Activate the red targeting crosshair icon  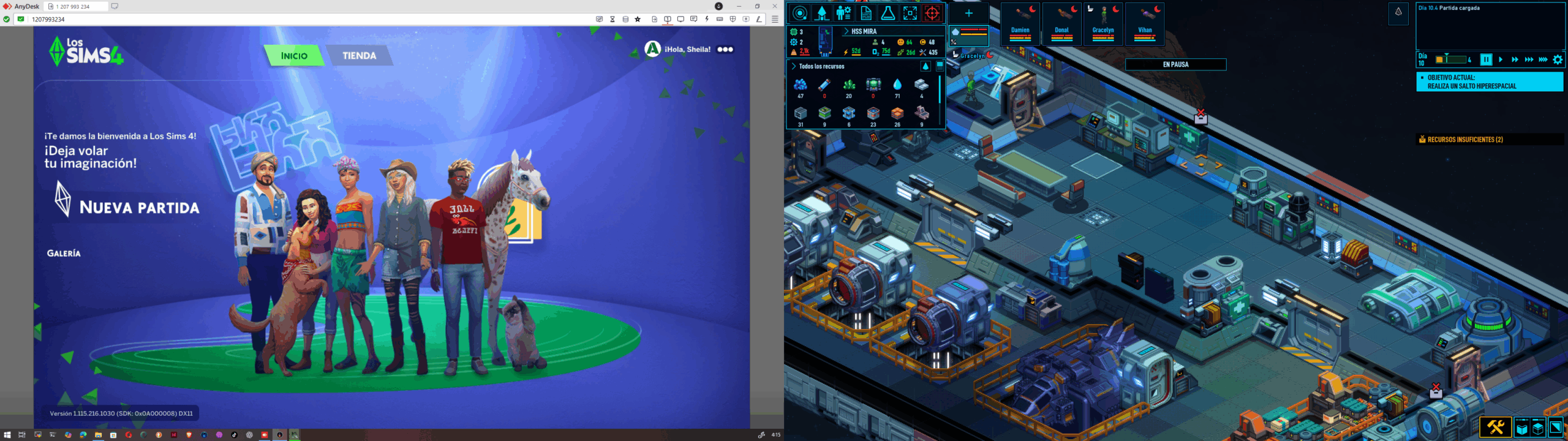[x=932, y=13]
